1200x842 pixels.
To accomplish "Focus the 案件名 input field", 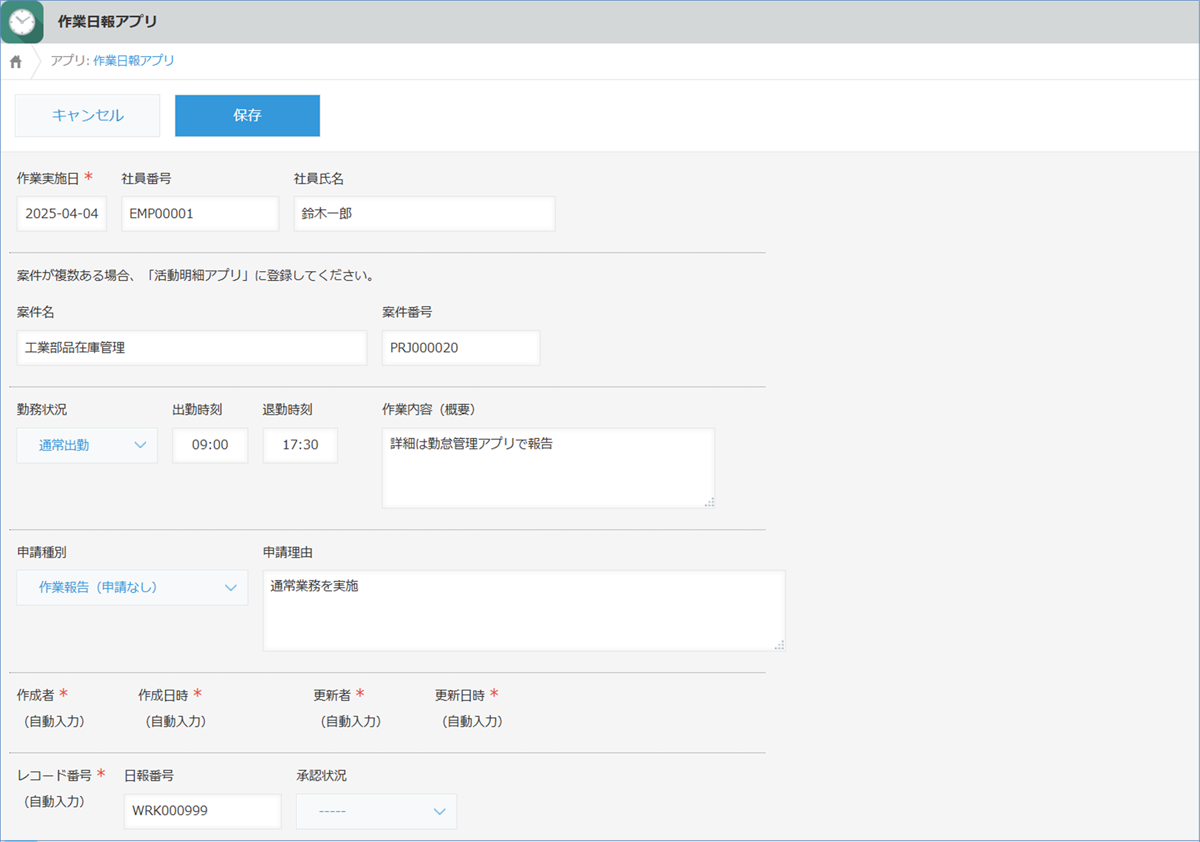I will click(x=192, y=348).
